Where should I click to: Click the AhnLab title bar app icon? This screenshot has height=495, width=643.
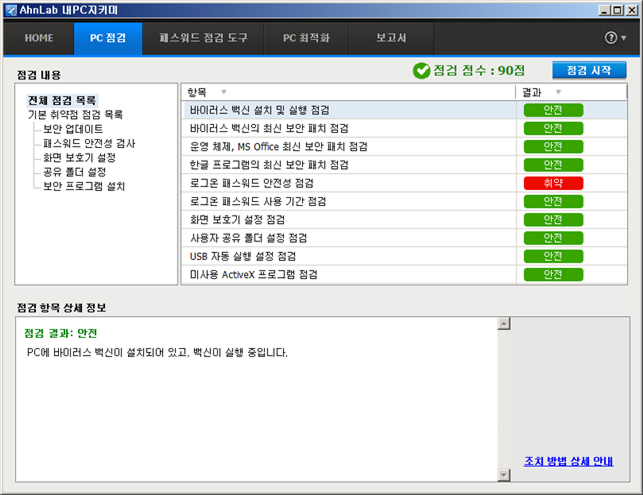(x=11, y=10)
